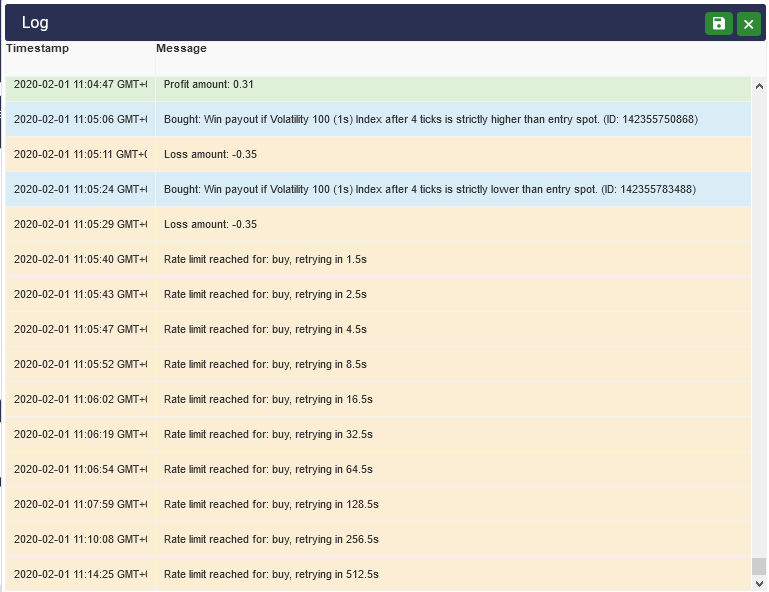Click the 'retrying in 64.5s' message
The height and width of the screenshot is (592, 769).
(268, 469)
